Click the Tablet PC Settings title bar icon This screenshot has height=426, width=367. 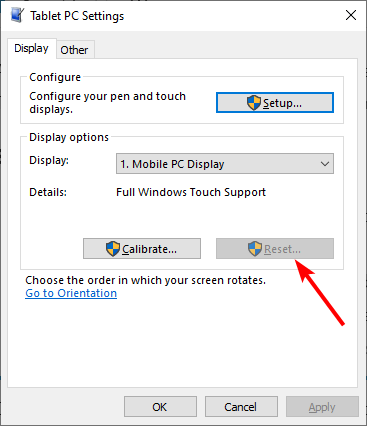coord(17,15)
